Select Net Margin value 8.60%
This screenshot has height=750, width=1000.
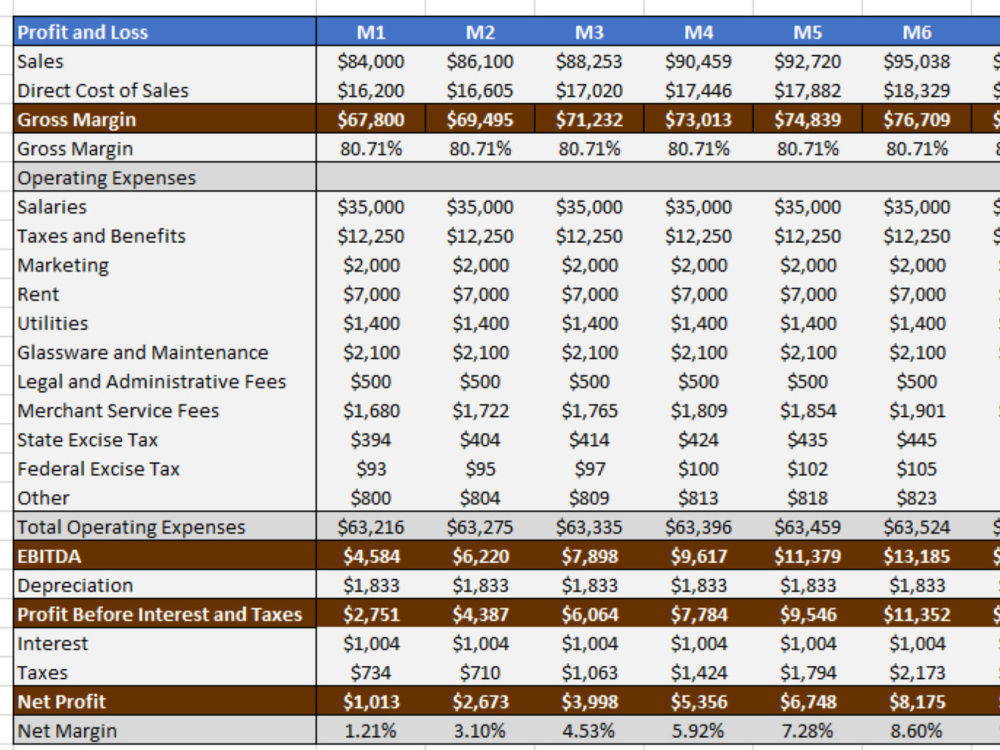click(x=916, y=730)
